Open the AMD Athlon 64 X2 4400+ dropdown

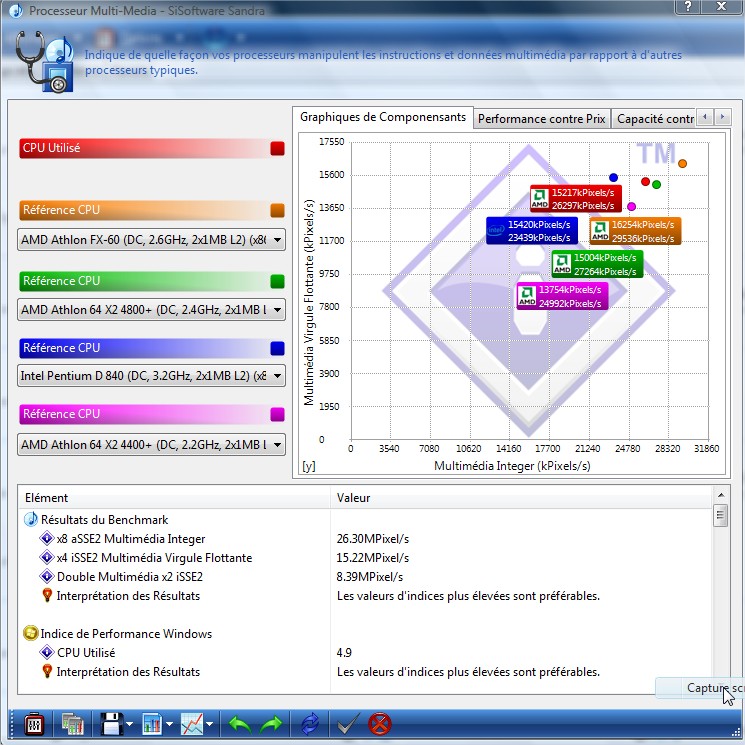pos(151,445)
